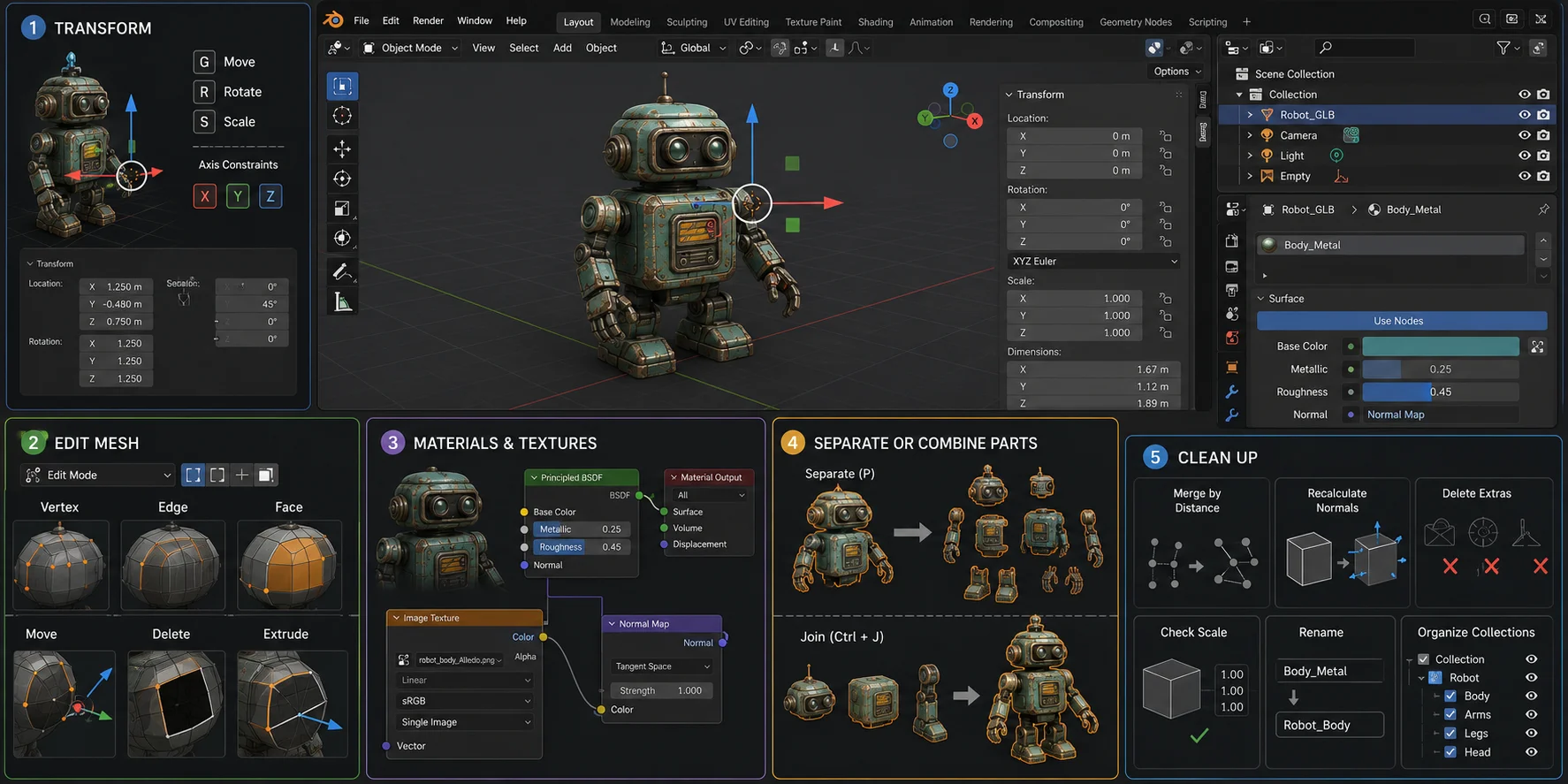Open the XYZ Euler rotation mode dropdown
1568x784 pixels.
click(x=1094, y=262)
